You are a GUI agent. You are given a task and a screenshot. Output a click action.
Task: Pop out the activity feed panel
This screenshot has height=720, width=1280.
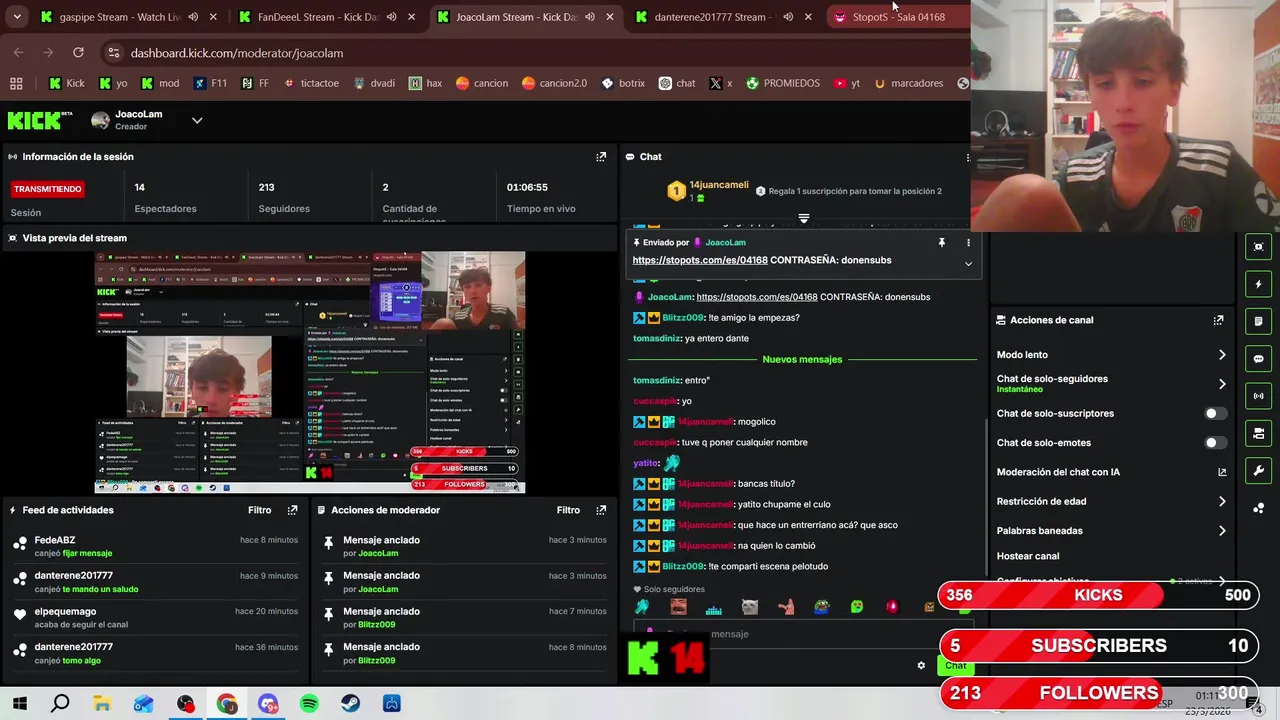(x=292, y=510)
